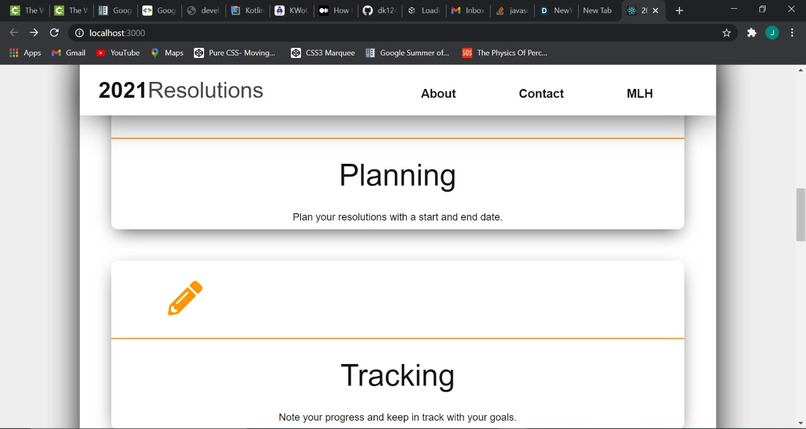Open the About navigation link

pos(438,94)
